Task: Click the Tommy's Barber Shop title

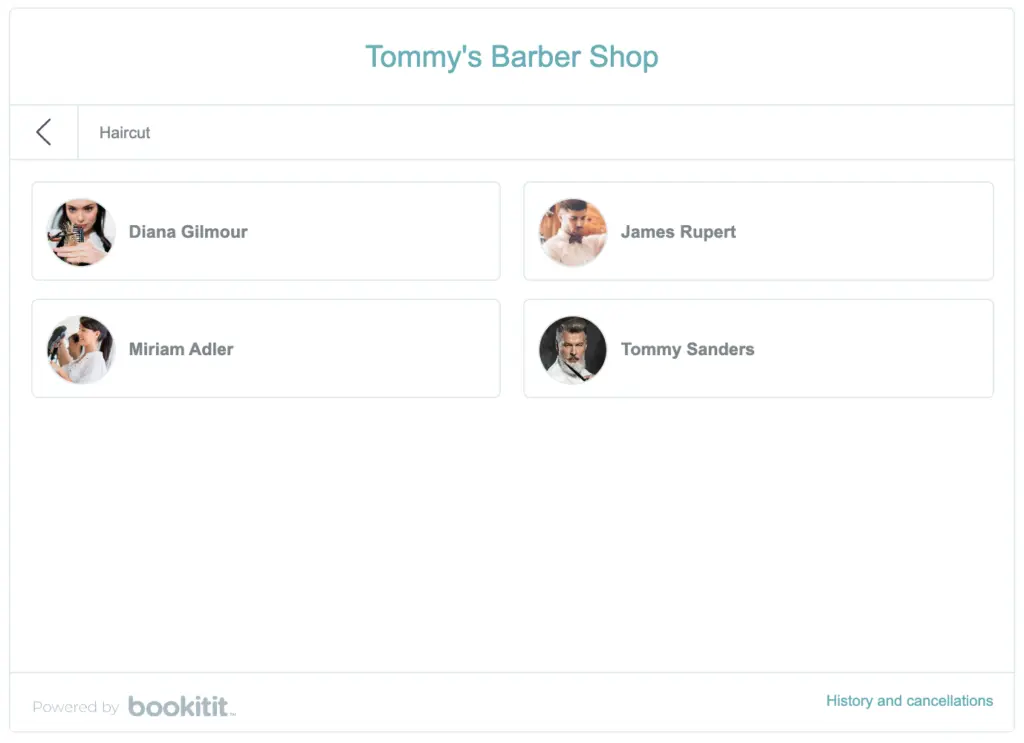Action: (511, 57)
